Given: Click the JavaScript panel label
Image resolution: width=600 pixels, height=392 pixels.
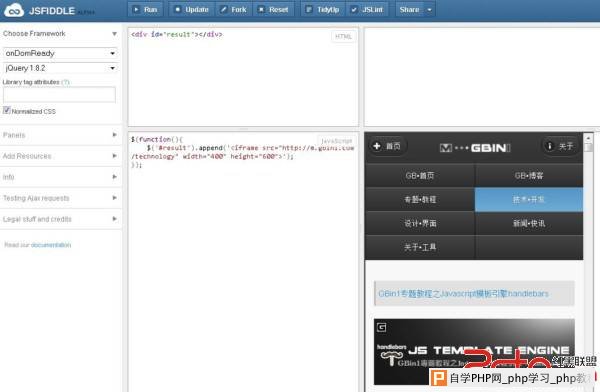Looking at the screenshot, I should point(336,141).
